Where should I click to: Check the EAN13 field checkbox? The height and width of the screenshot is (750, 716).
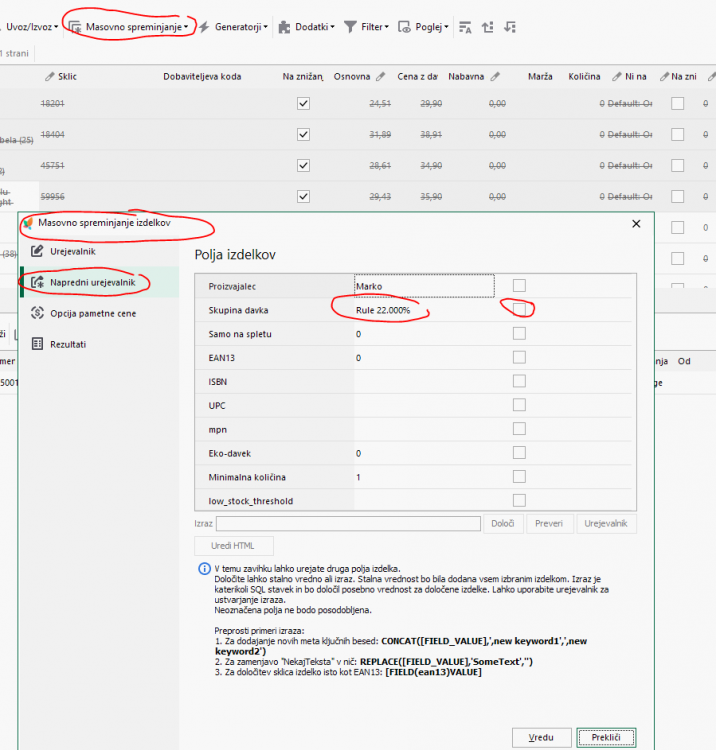519,357
